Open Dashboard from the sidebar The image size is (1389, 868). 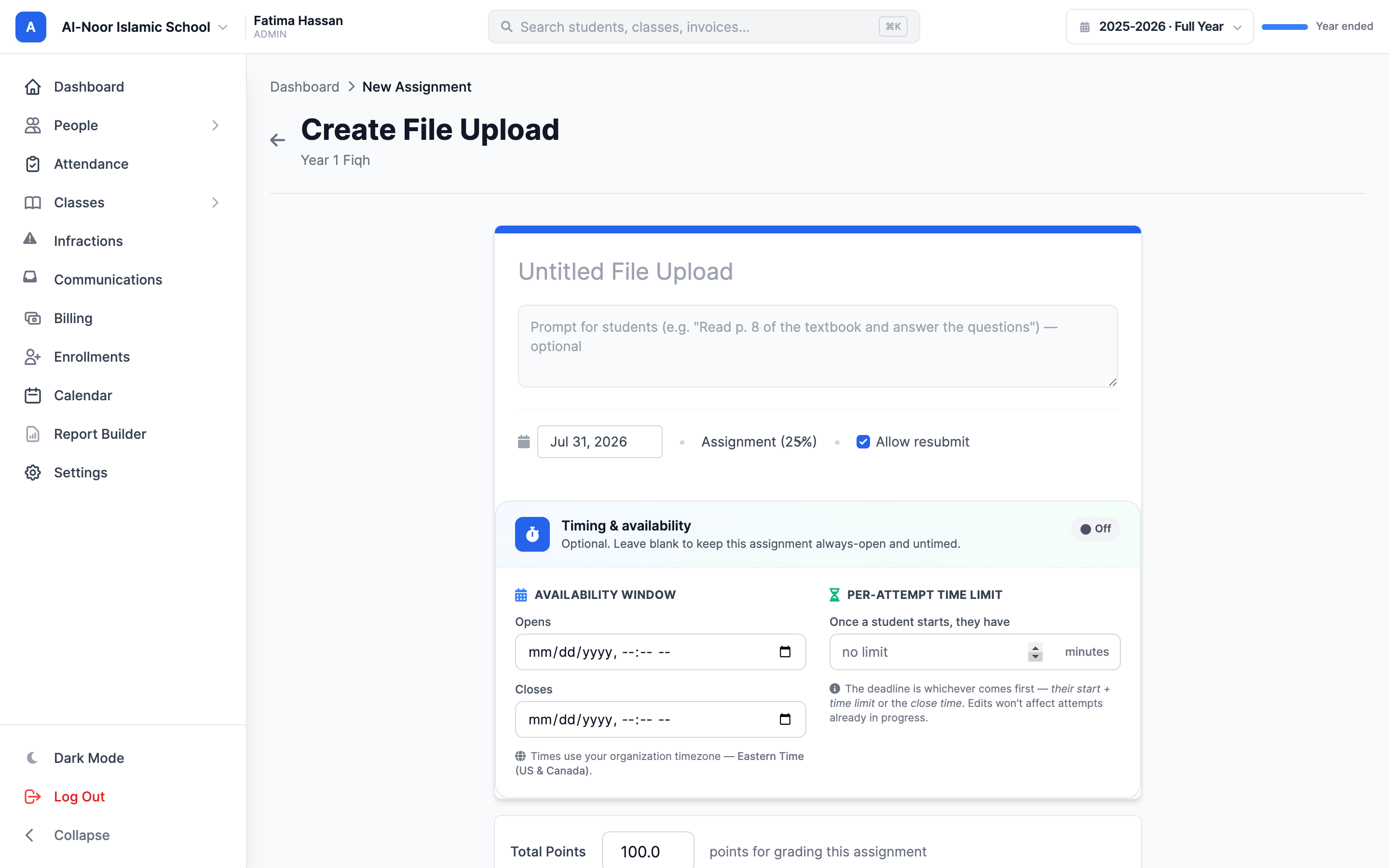coord(89,87)
